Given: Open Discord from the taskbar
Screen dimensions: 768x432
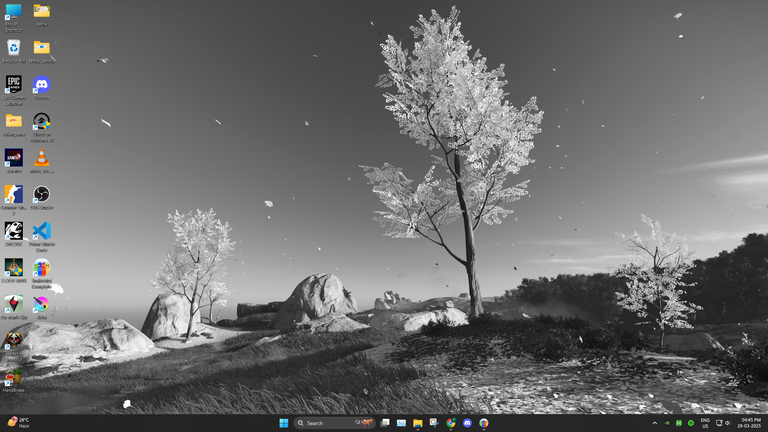Looking at the screenshot, I should [467, 423].
